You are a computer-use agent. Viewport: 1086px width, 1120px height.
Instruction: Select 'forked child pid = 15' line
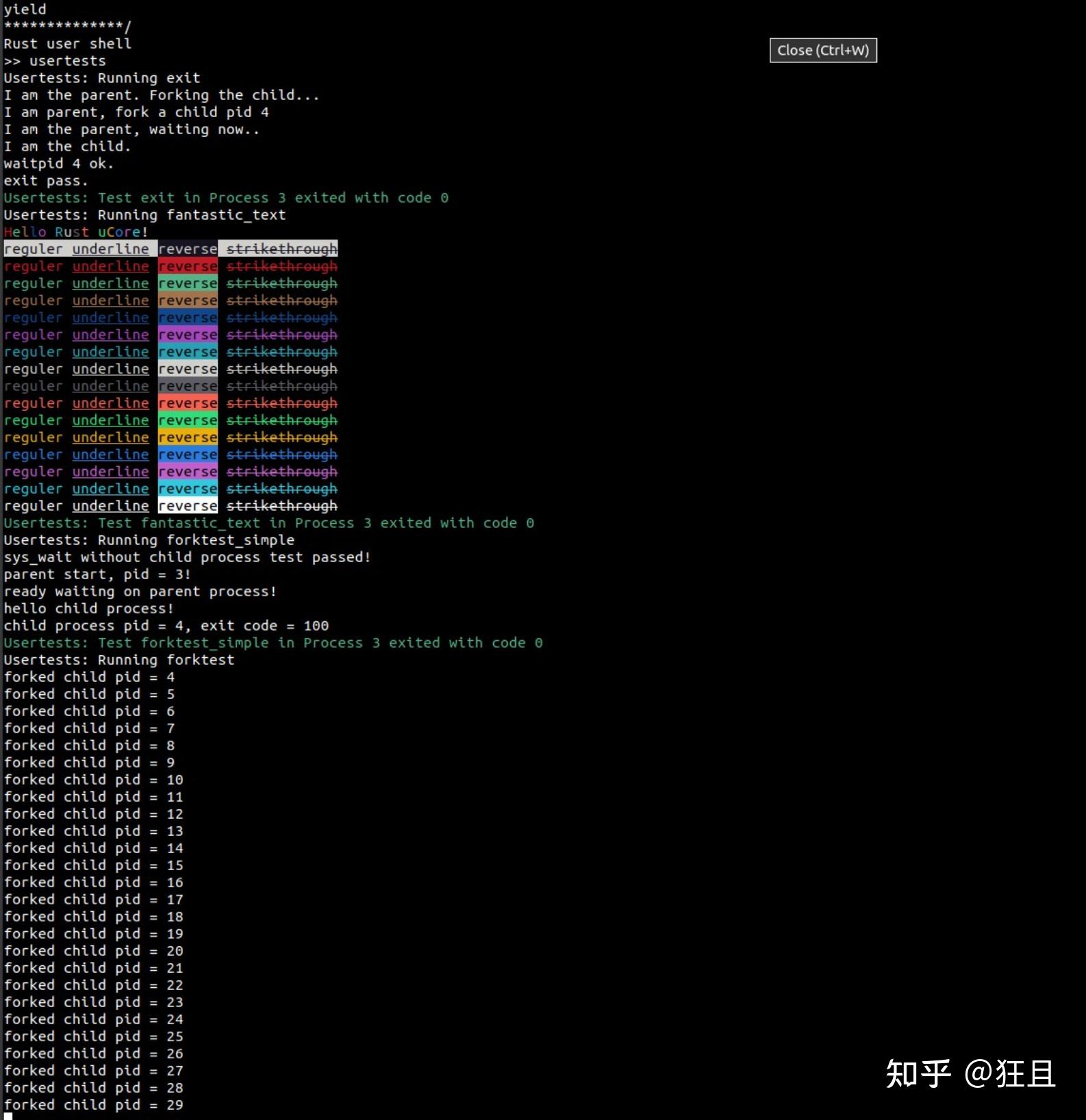coord(94,865)
